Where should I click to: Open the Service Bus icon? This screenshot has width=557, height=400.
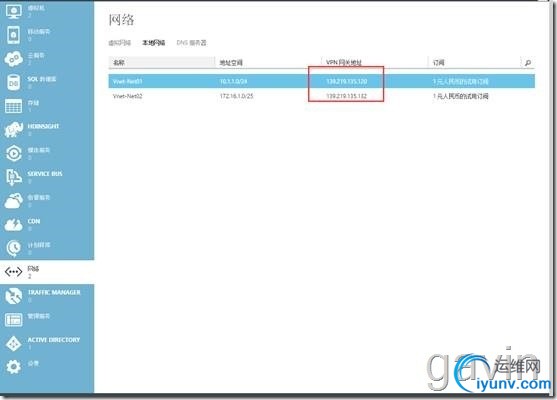[x=13, y=177]
